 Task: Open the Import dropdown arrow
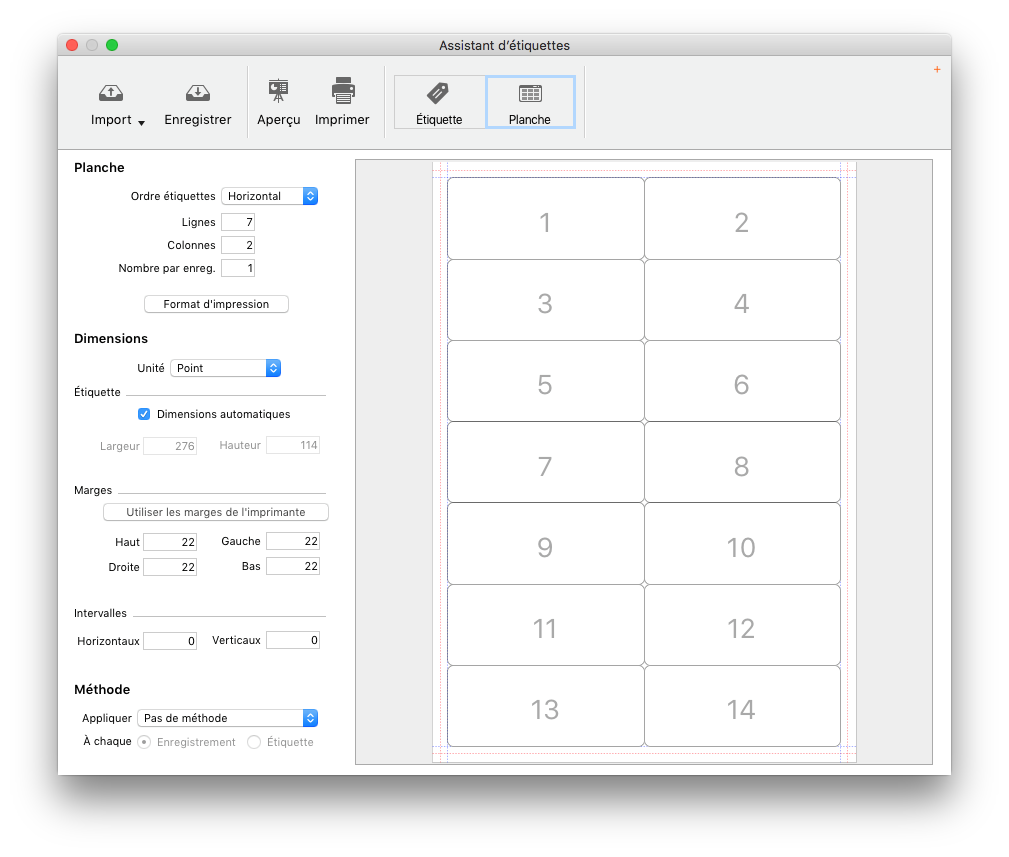point(141,122)
